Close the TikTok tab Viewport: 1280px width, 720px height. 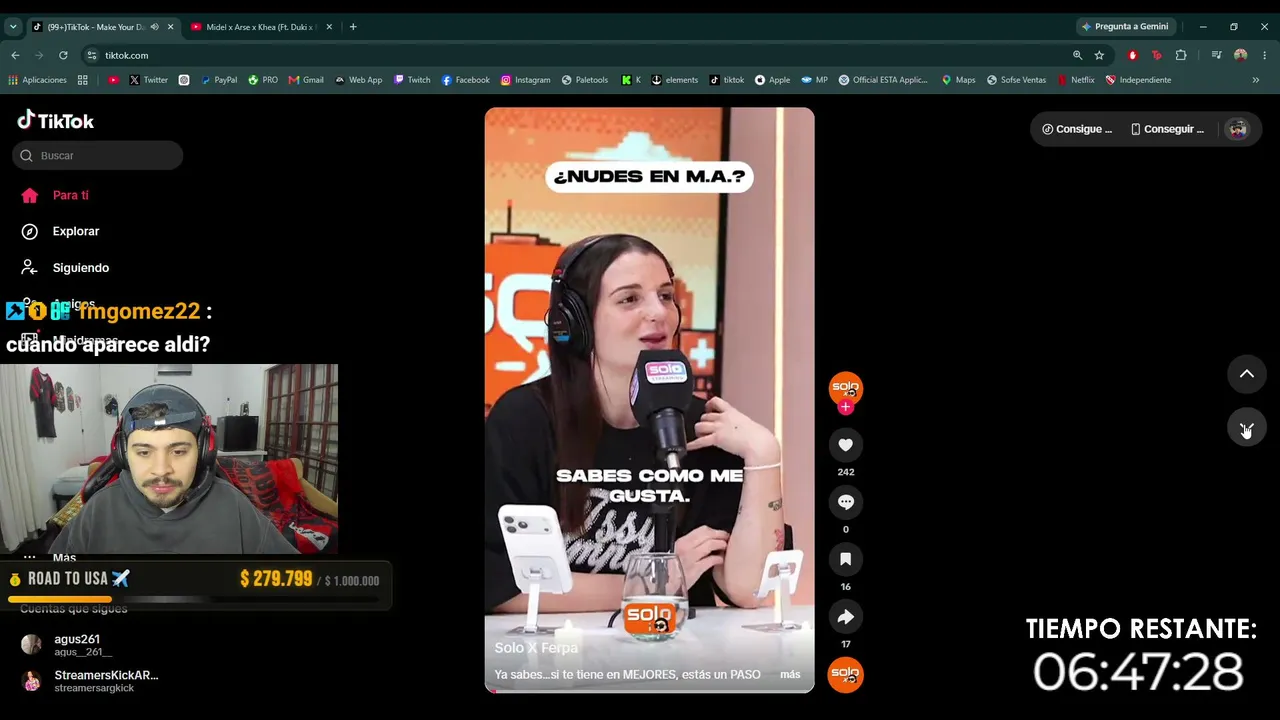point(170,27)
